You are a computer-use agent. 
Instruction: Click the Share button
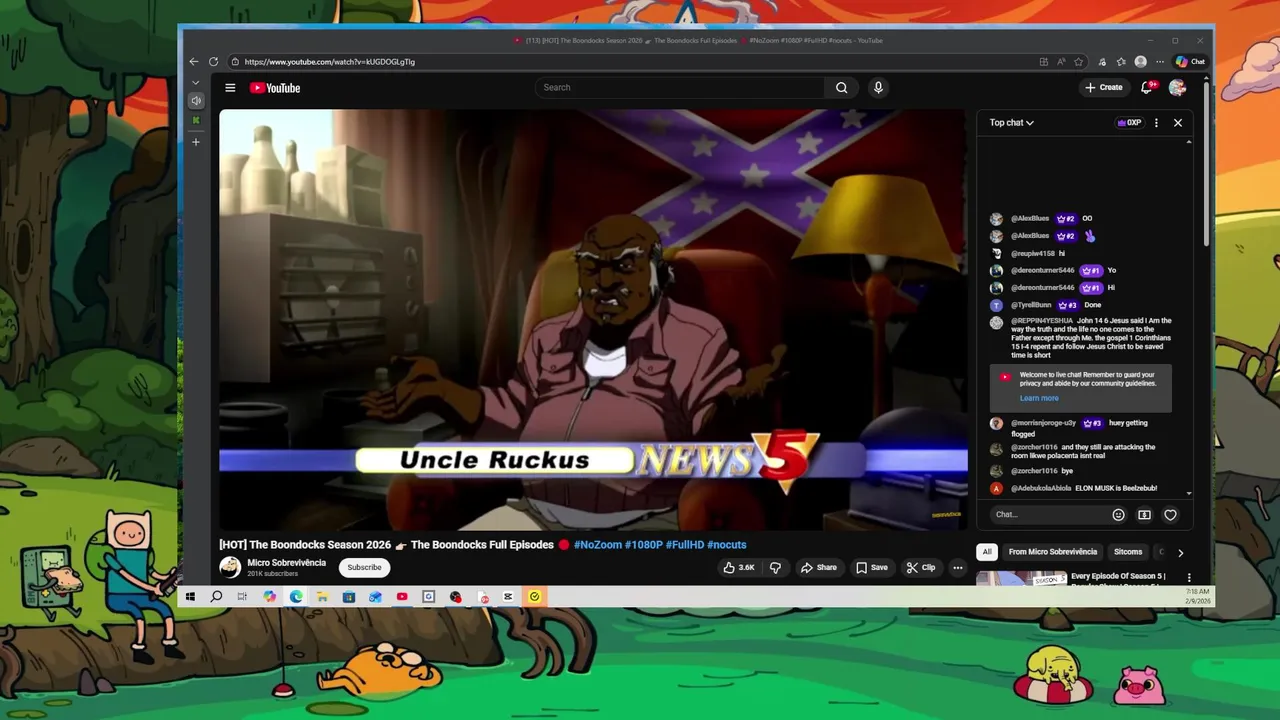(x=818, y=568)
